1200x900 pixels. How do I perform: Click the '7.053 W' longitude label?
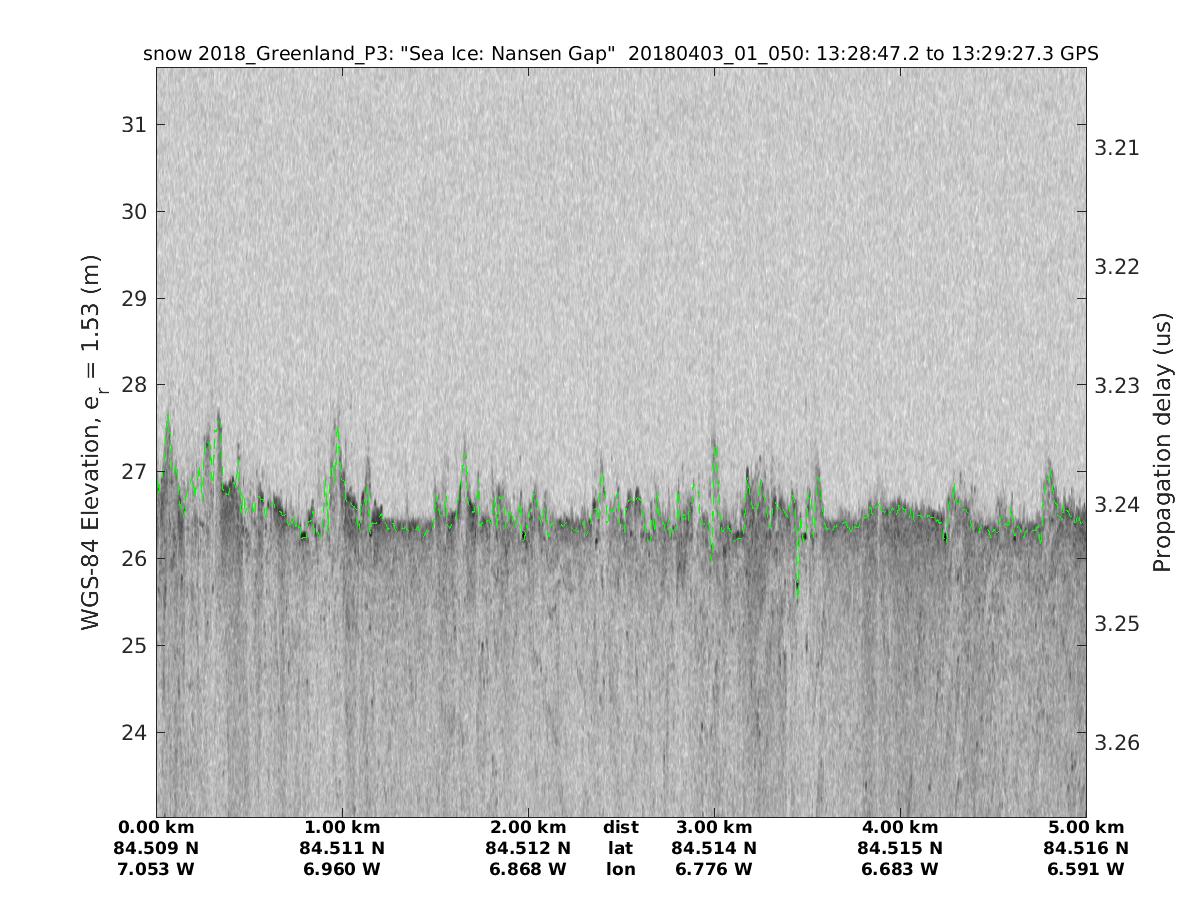[156, 870]
